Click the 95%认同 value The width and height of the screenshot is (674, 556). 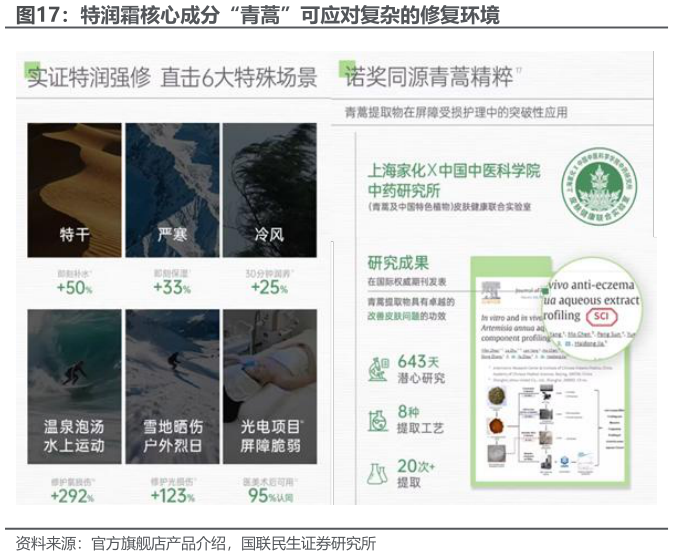point(270,496)
